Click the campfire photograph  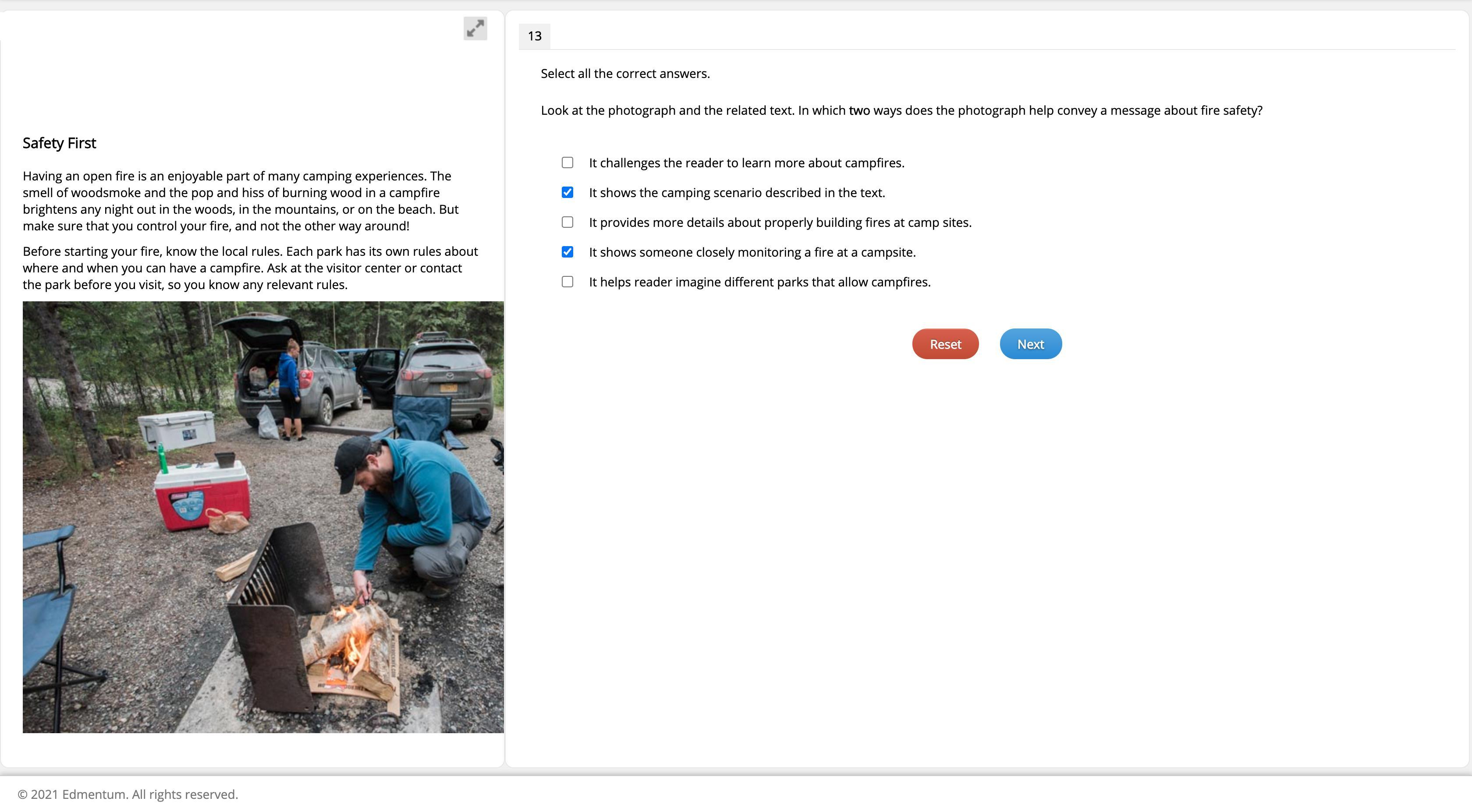(x=263, y=517)
